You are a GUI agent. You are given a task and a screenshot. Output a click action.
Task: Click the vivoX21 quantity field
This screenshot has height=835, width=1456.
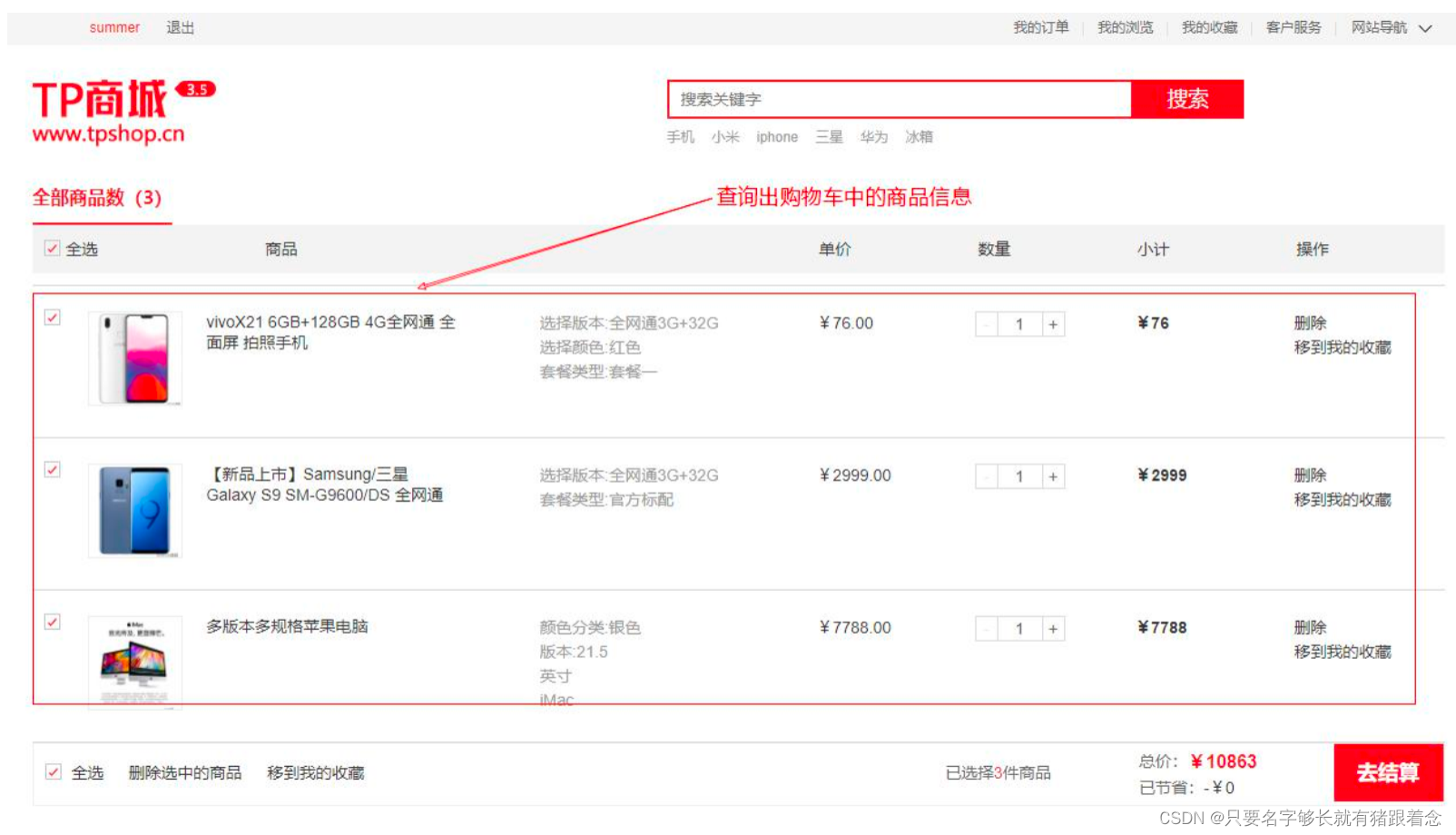[x=1020, y=324]
